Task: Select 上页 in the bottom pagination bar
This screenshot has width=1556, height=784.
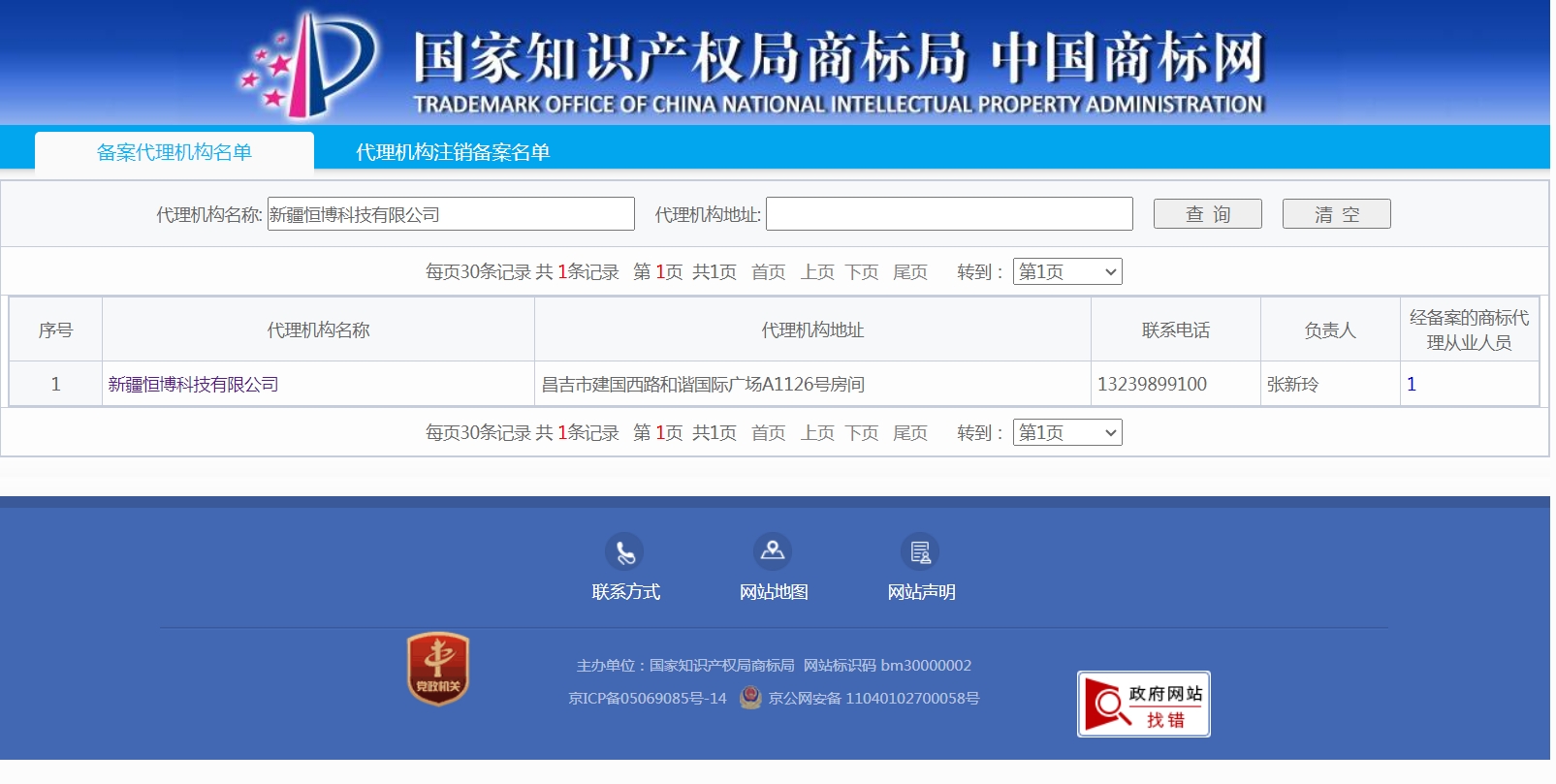Action: point(817,433)
